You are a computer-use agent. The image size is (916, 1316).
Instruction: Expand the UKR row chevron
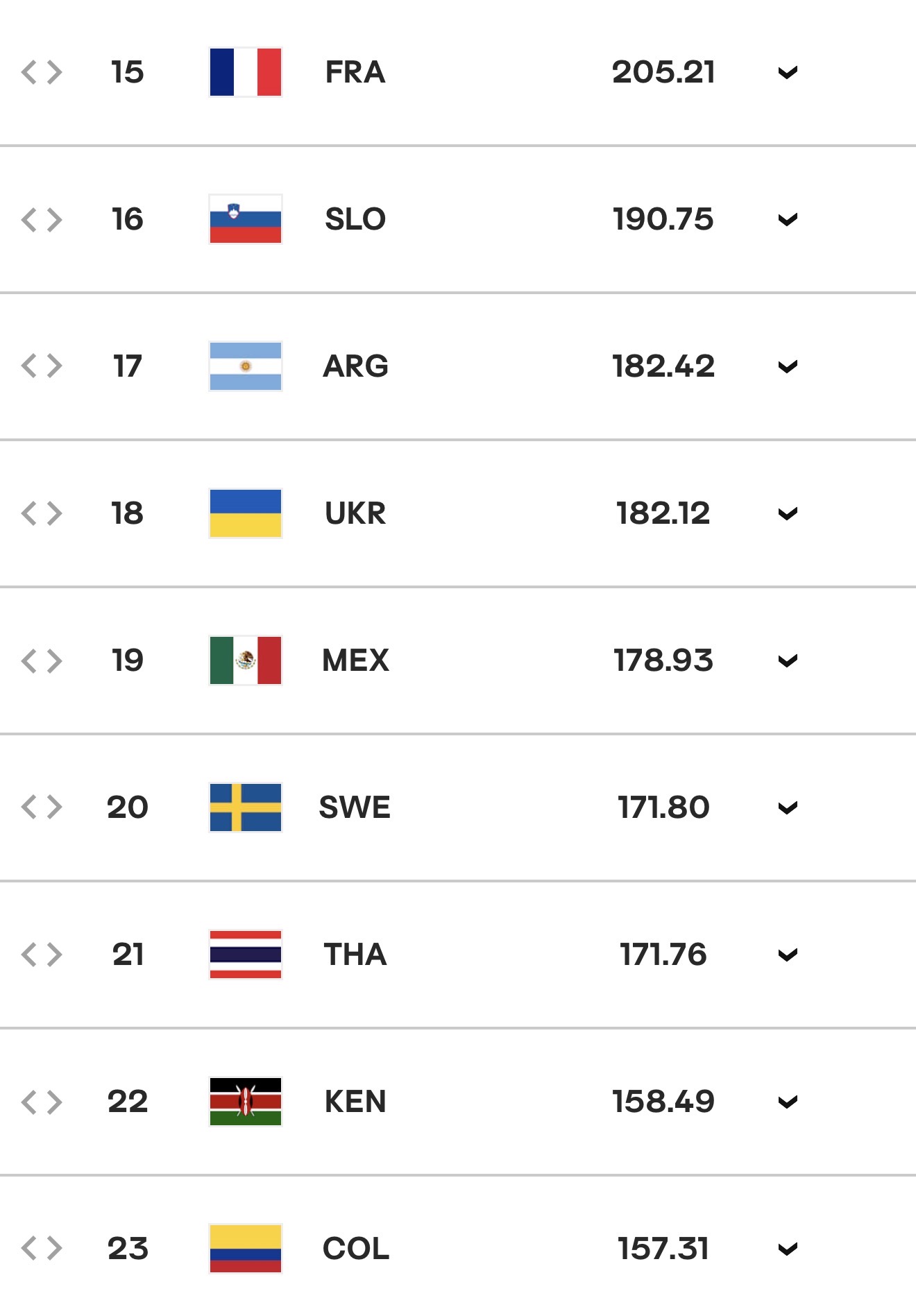click(x=788, y=514)
